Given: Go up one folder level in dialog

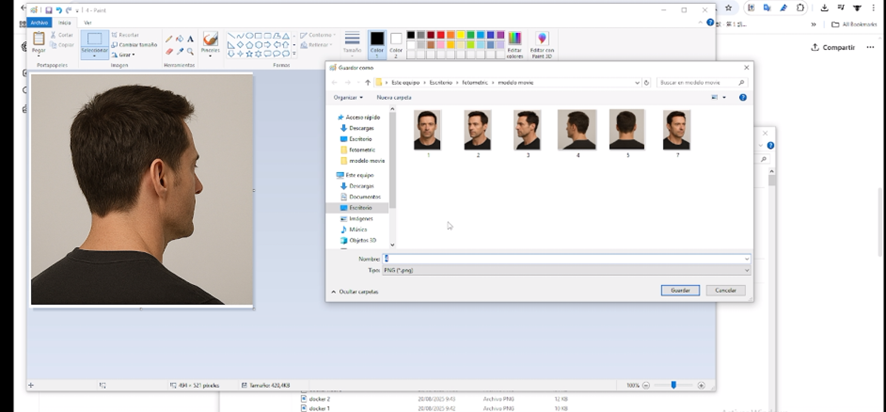Looking at the screenshot, I should pyautogui.click(x=368, y=83).
